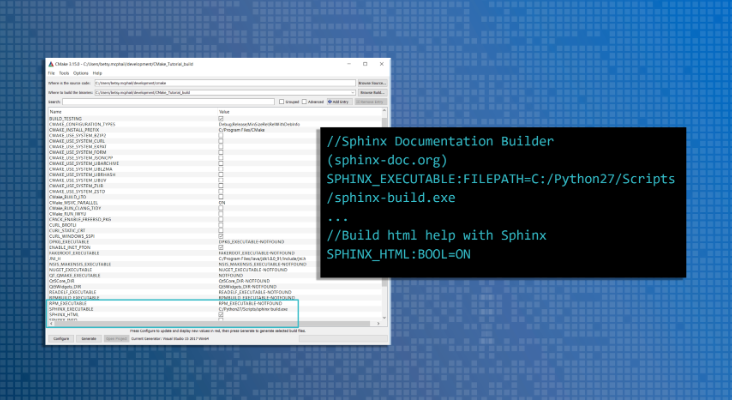The image size is (732, 400).
Task: Check the CMAKE_USE_SYSTEM_LIBARCHIVE box
Action: pyautogui.click(x=221, y=163)
